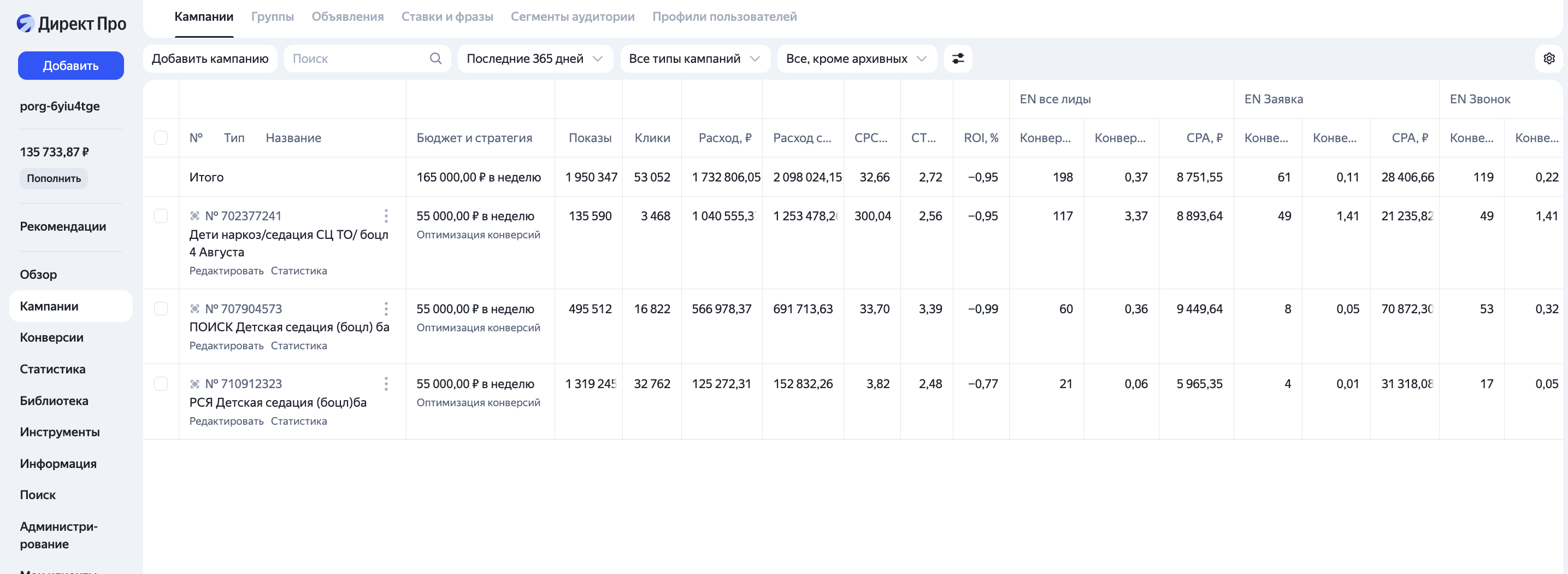Viewport: 1568px width, 574px height.
Task: Click account name porg-6yiu4tge
Action: click(x=60, y=106)
